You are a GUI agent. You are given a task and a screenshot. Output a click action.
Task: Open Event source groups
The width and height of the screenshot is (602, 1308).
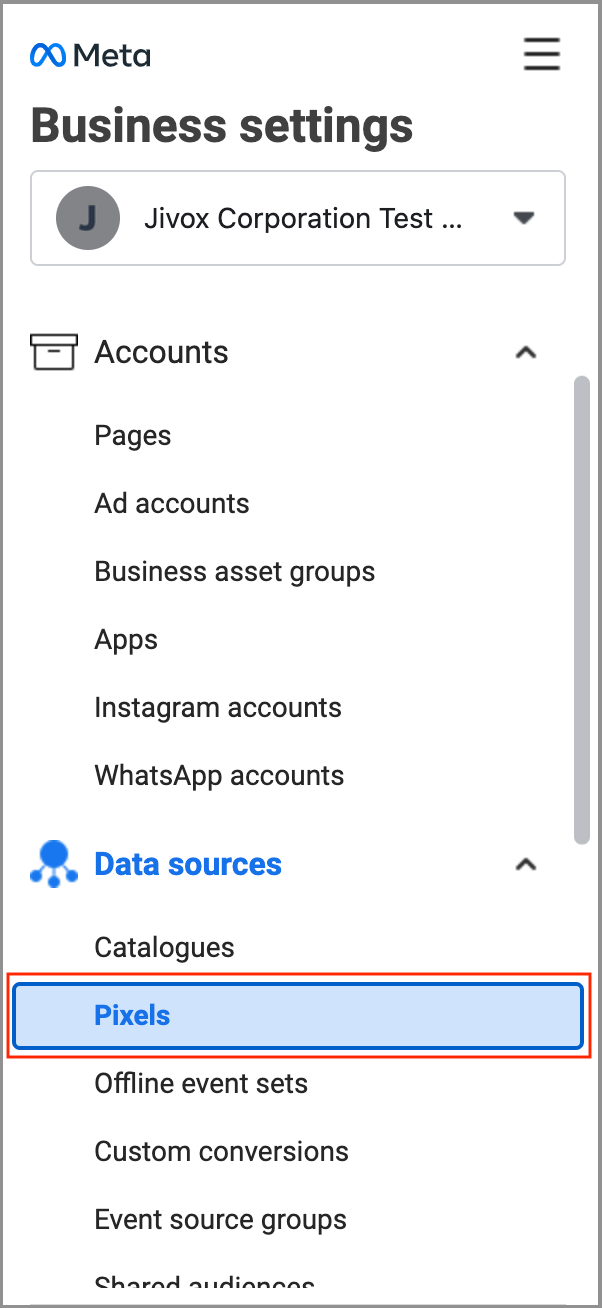(220, 1219)
